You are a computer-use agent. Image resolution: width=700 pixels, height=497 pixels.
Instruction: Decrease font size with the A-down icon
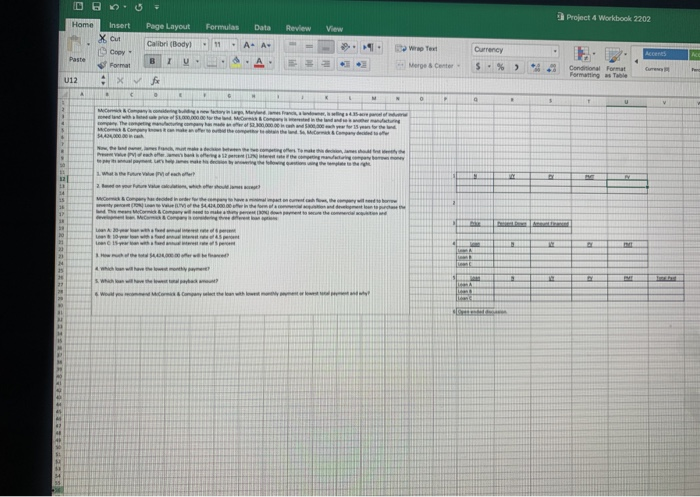[266, 46]
